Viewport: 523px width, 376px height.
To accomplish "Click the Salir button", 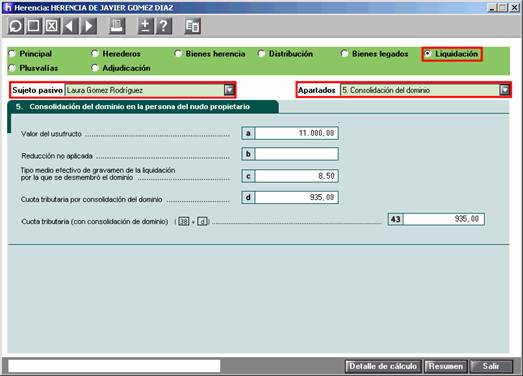I will point(491,366).
